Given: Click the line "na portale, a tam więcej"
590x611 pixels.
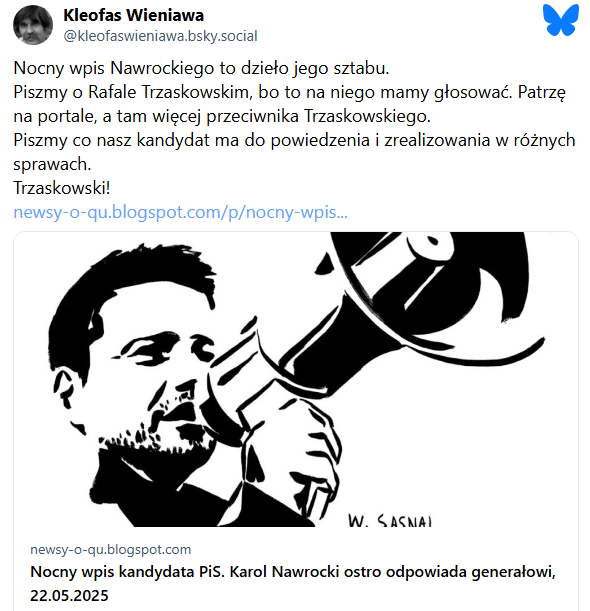Looking at the screenshot, I should [x=222, y=117].
